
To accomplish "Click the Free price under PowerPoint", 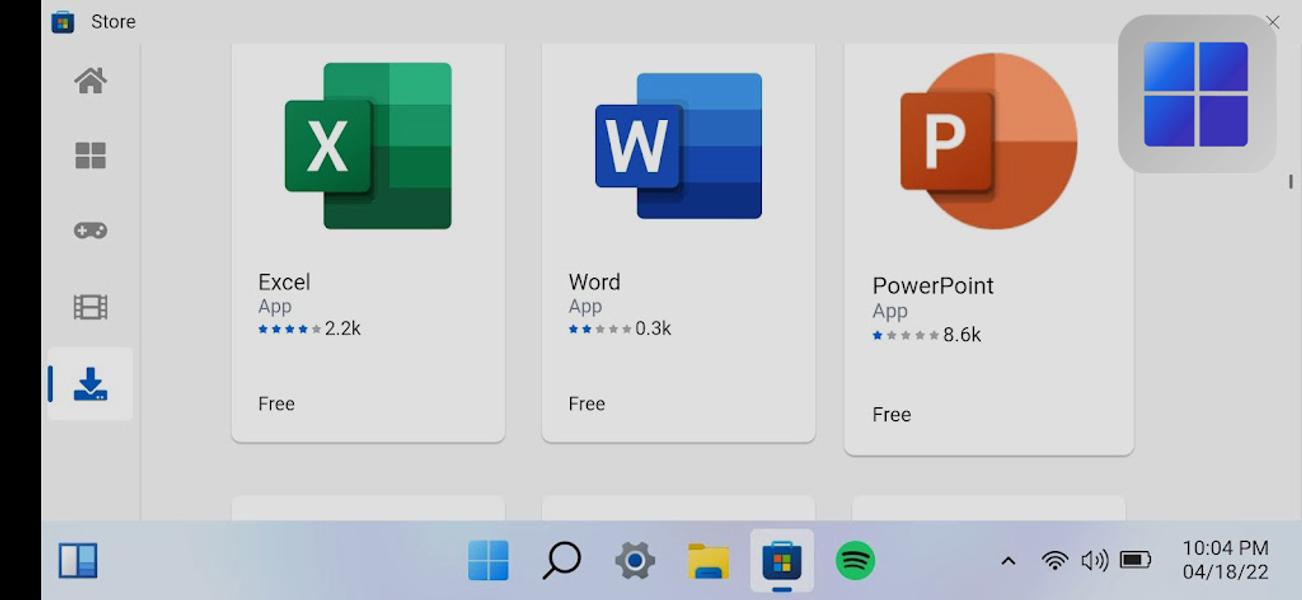I will click(x=891, y=415).
